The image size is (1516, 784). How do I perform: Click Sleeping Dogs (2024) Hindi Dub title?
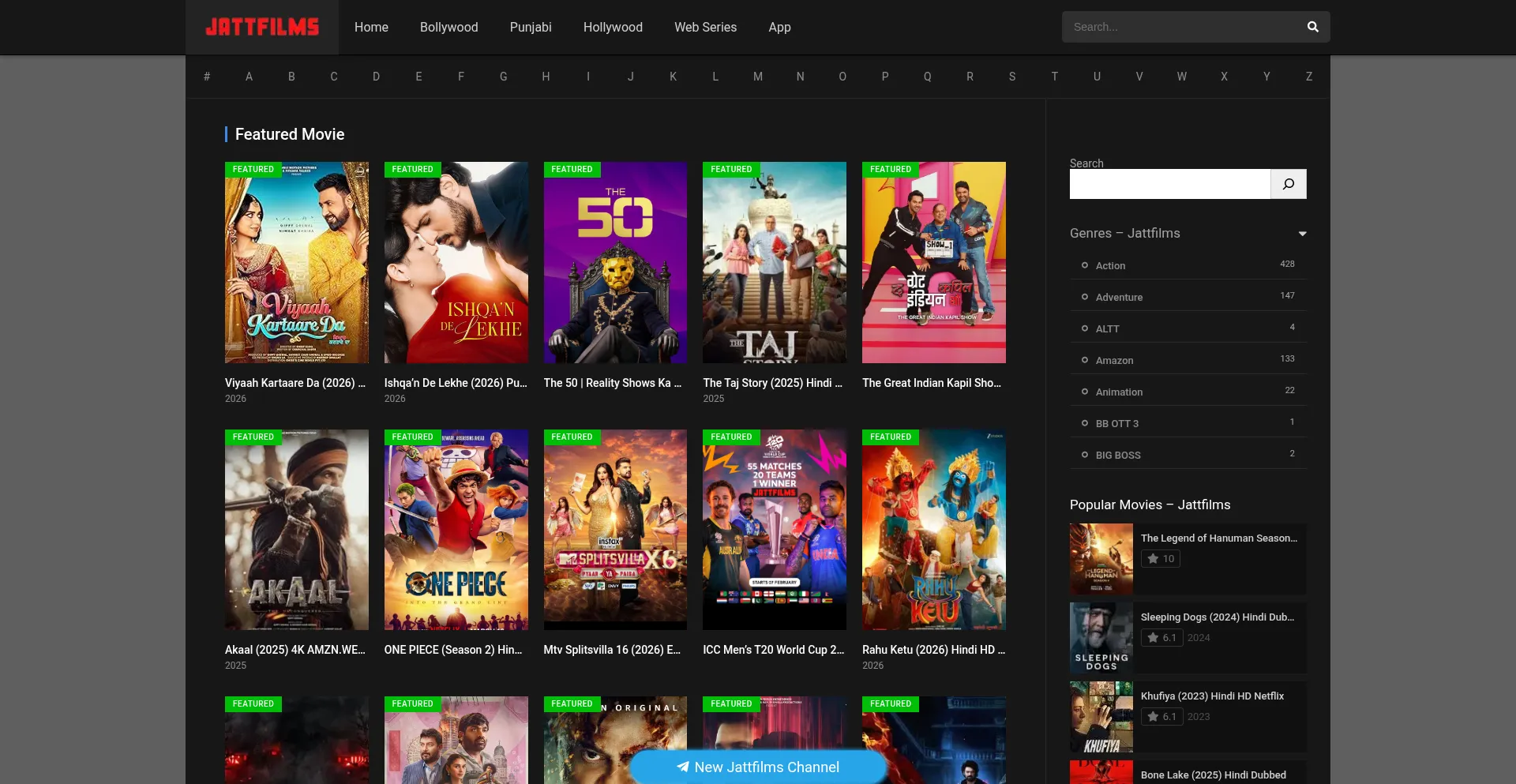click(1218, 617)
